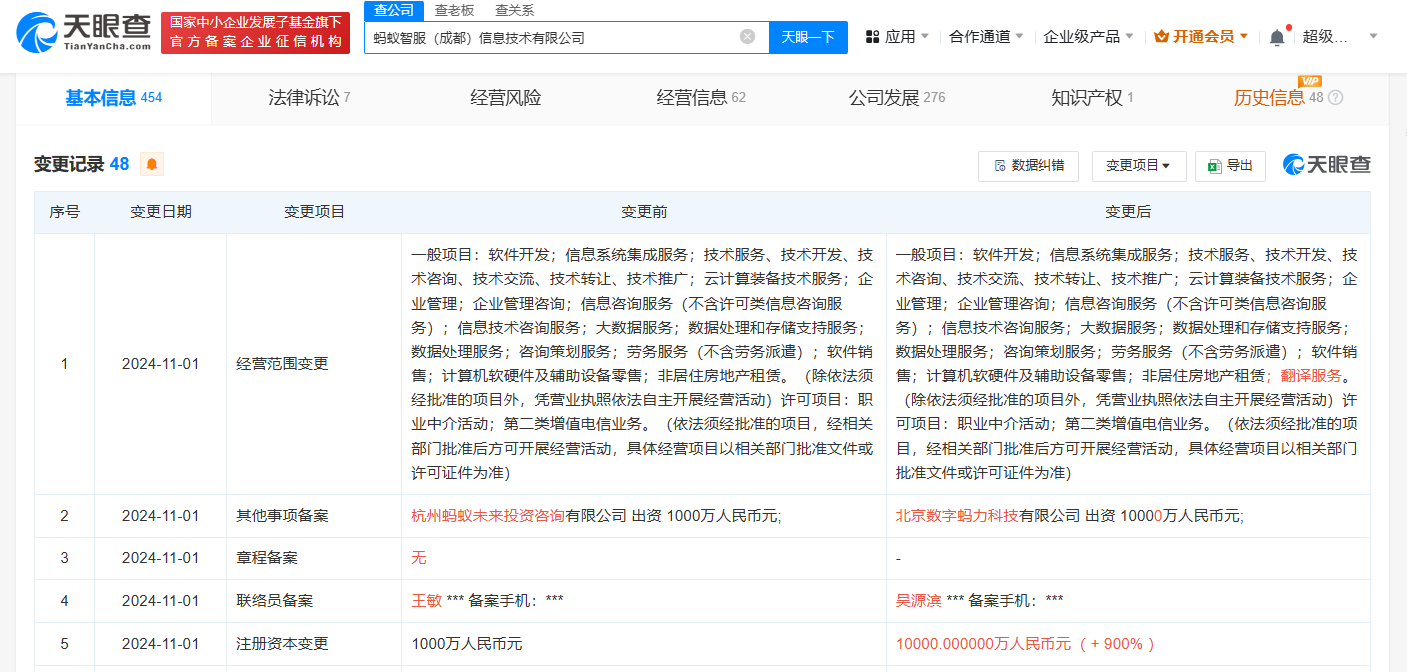Click the 变更记录 48 heading
Viewport: 1407px width, 672px height.
pyautogui.click(x=82, y=164)
